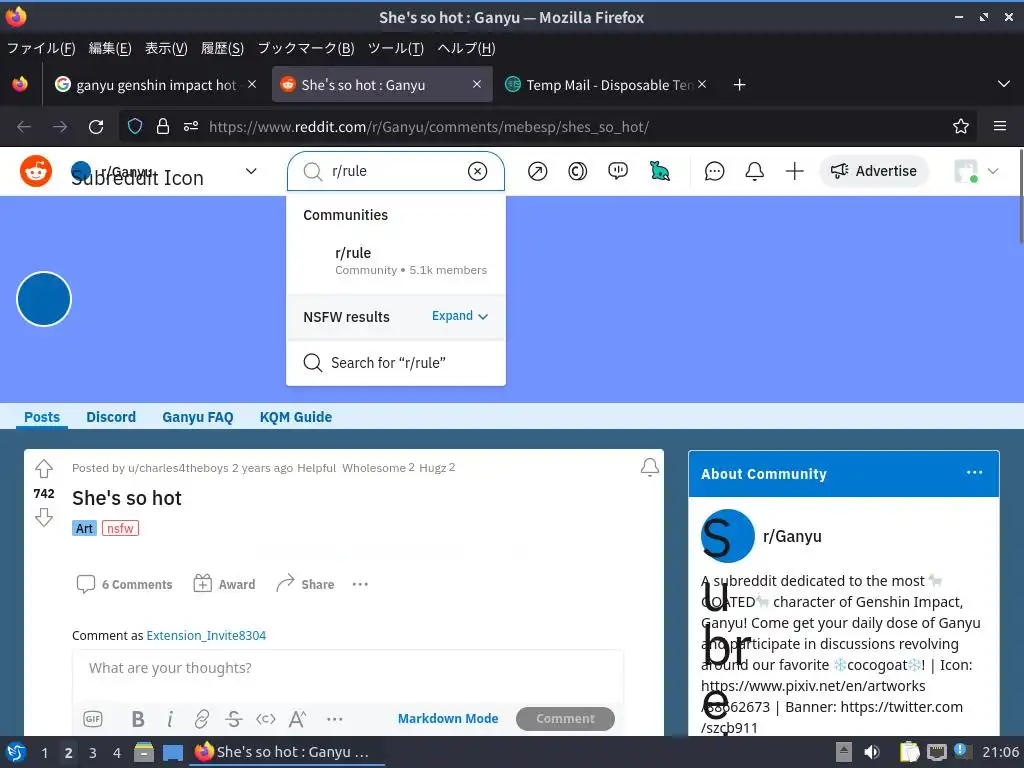This screenshot has width=1024, height=768.
Task: Open the site permissions icon
Action: pyautogui.click(x=191, y=127)
